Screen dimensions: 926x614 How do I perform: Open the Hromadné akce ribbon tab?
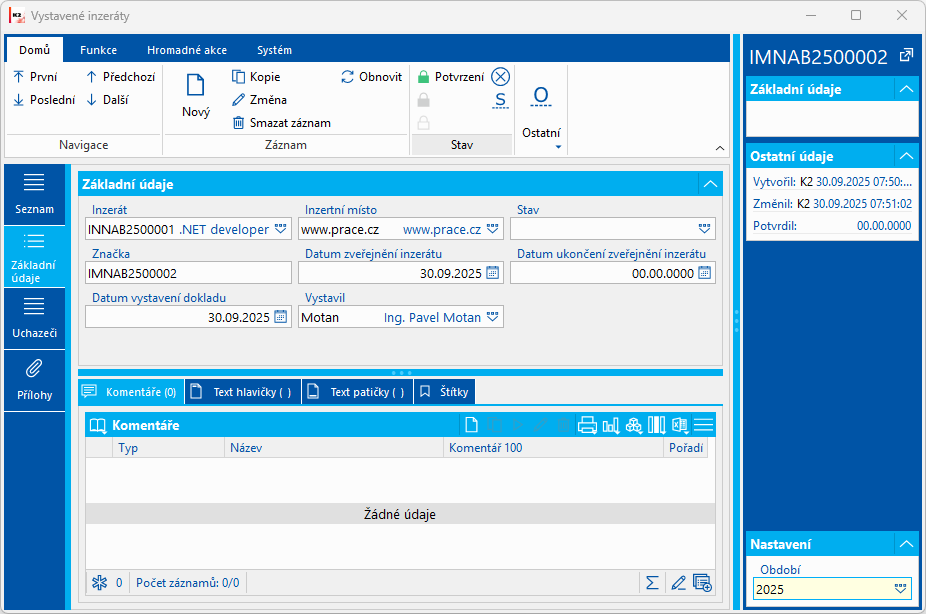click(x=187, y=50)
